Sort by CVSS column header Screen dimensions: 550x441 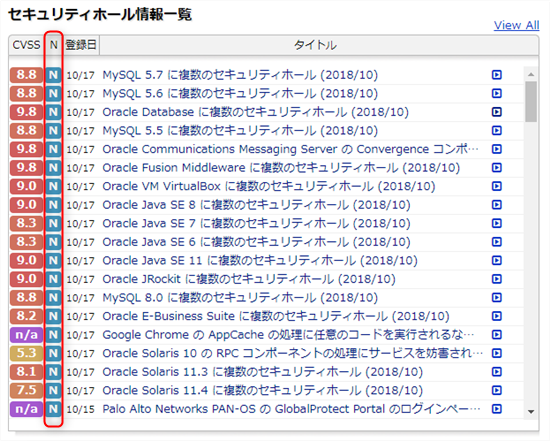26,45
